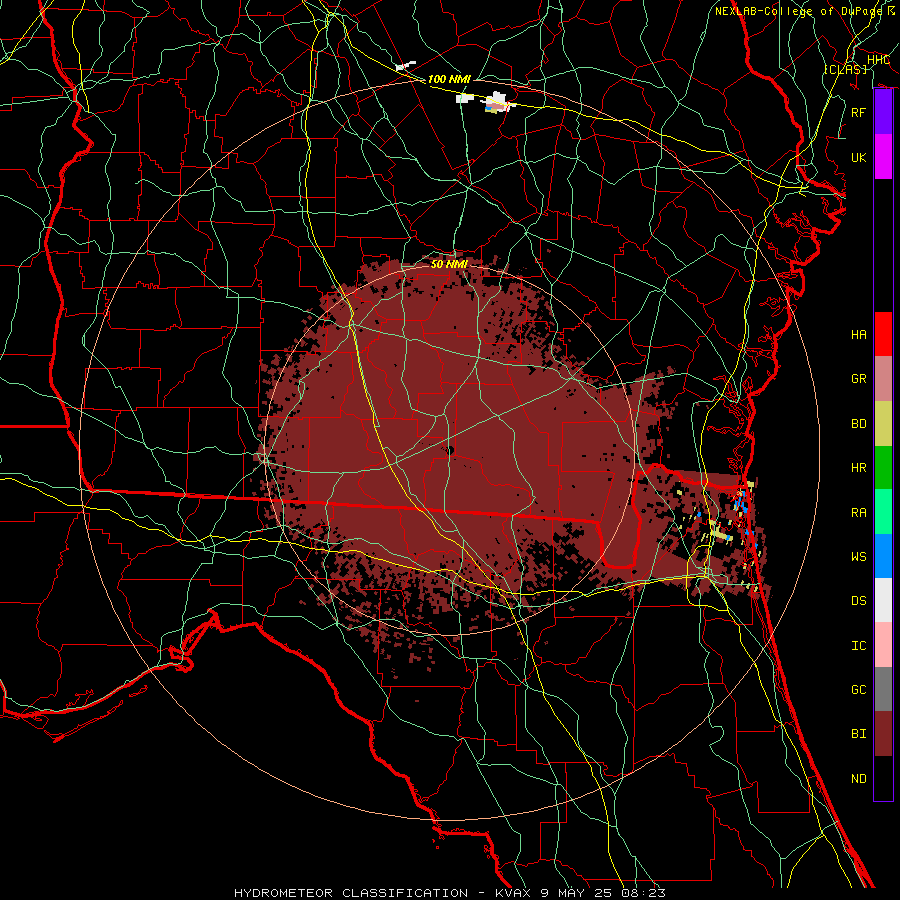Image resolution: width=900 pixels, height=900 pixels.
Task: Click the GC gray legend swatch
Action: 883,689
